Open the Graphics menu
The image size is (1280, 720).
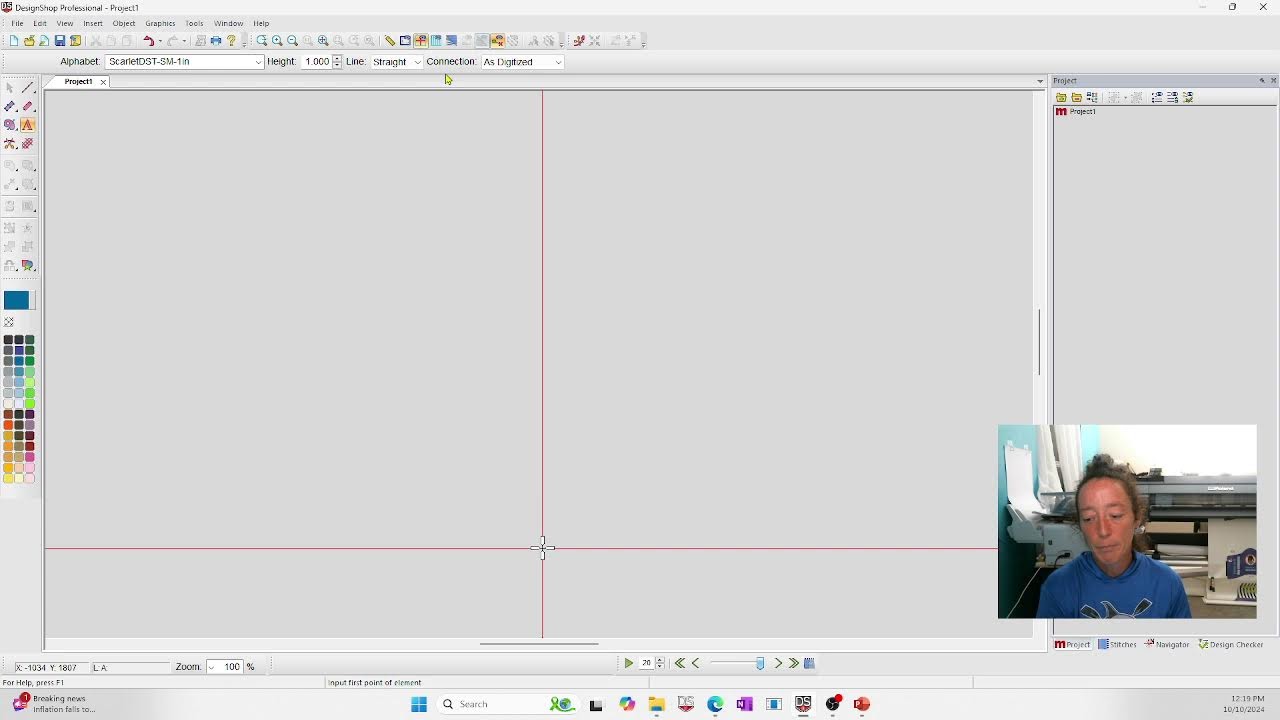[160, 23]
